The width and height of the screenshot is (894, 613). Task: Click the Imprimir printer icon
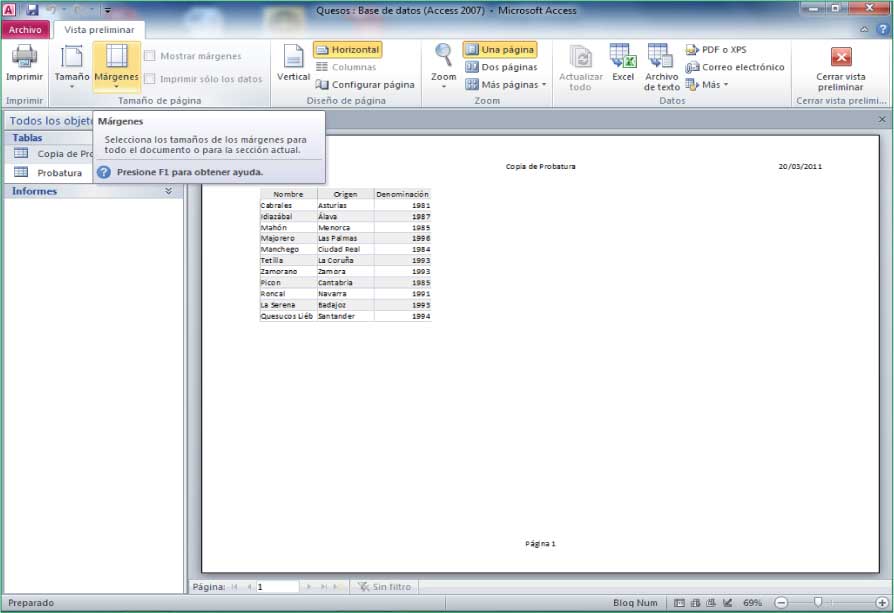[x=24, y=62]
